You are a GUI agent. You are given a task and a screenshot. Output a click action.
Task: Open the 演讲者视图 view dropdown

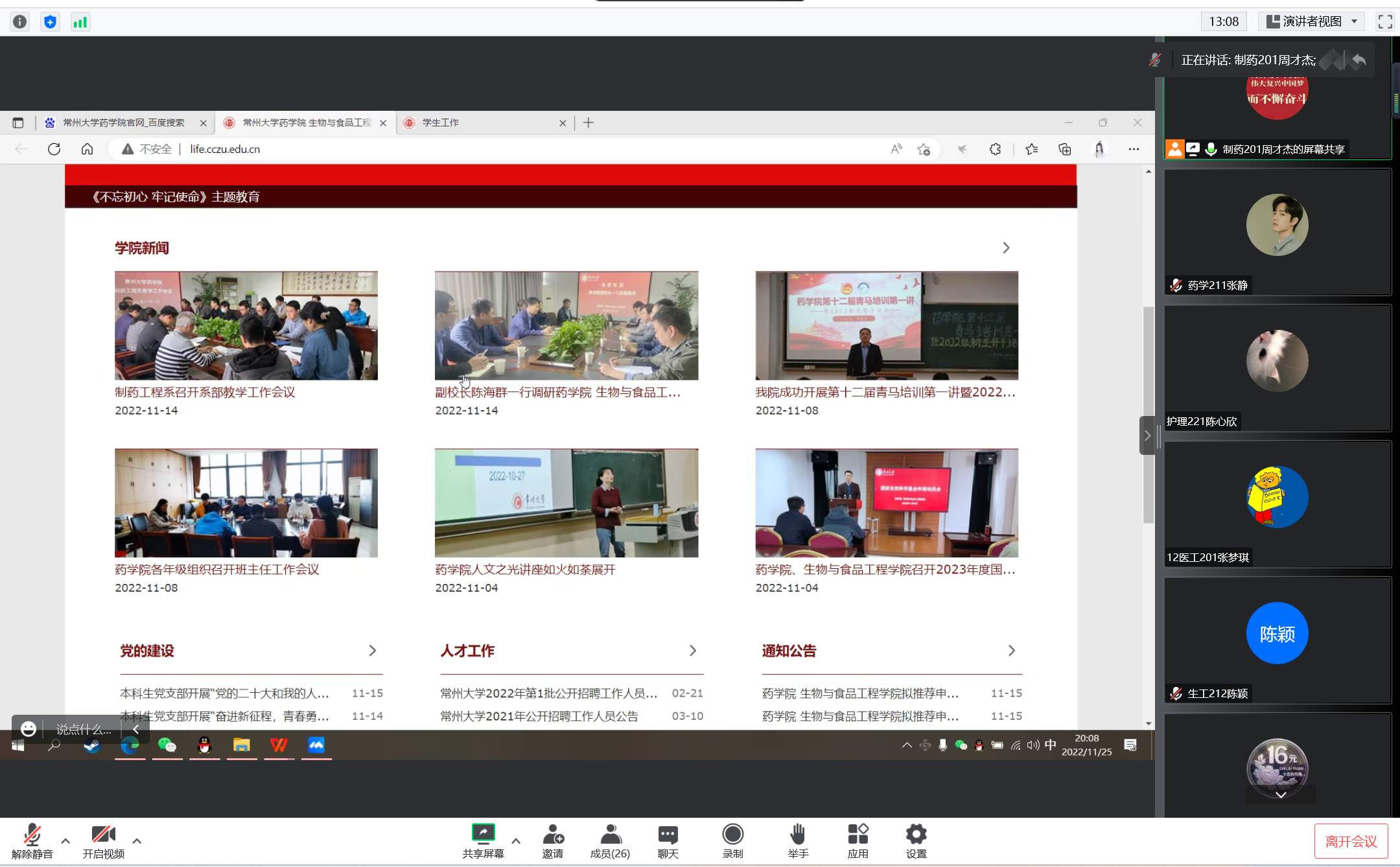[1312, 21]
